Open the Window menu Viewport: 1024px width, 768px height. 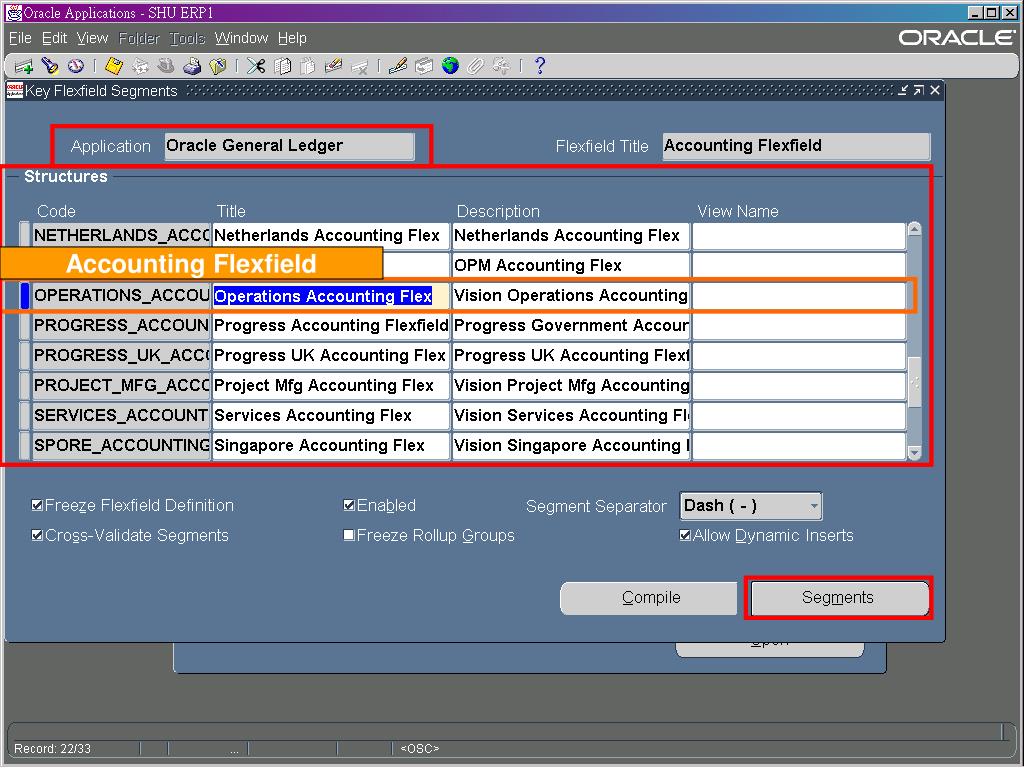point(242,39)
